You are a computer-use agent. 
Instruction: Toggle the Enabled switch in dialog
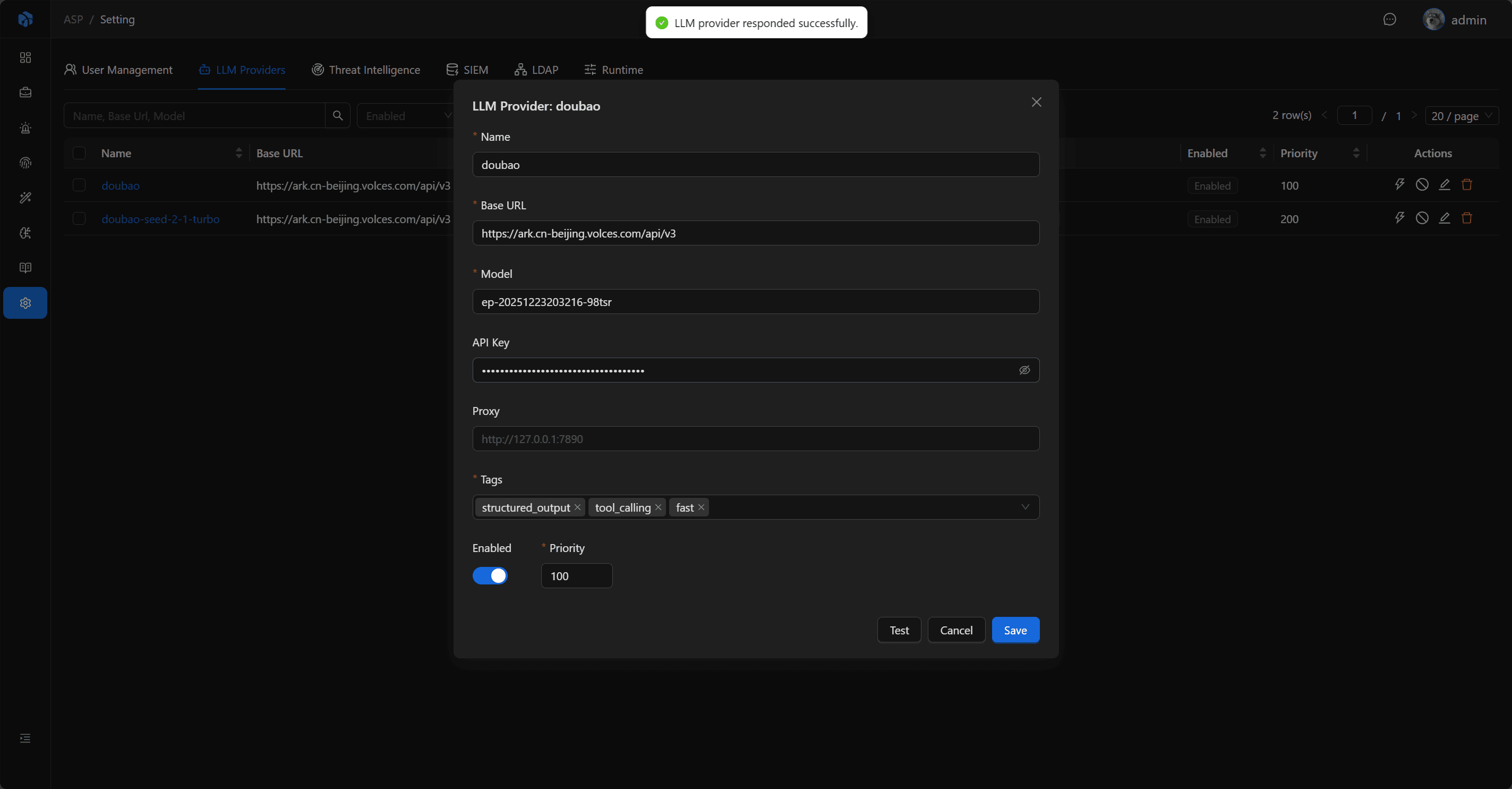[490, 575]
